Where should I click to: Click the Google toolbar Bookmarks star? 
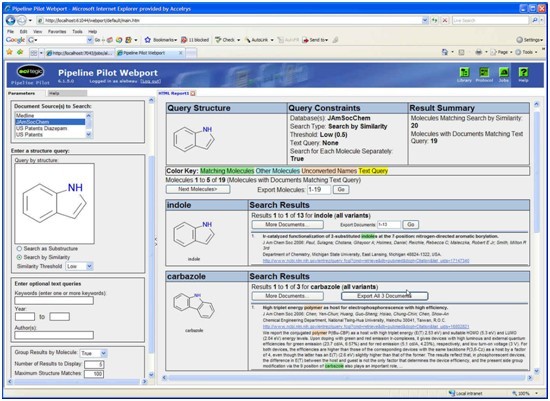148,40
